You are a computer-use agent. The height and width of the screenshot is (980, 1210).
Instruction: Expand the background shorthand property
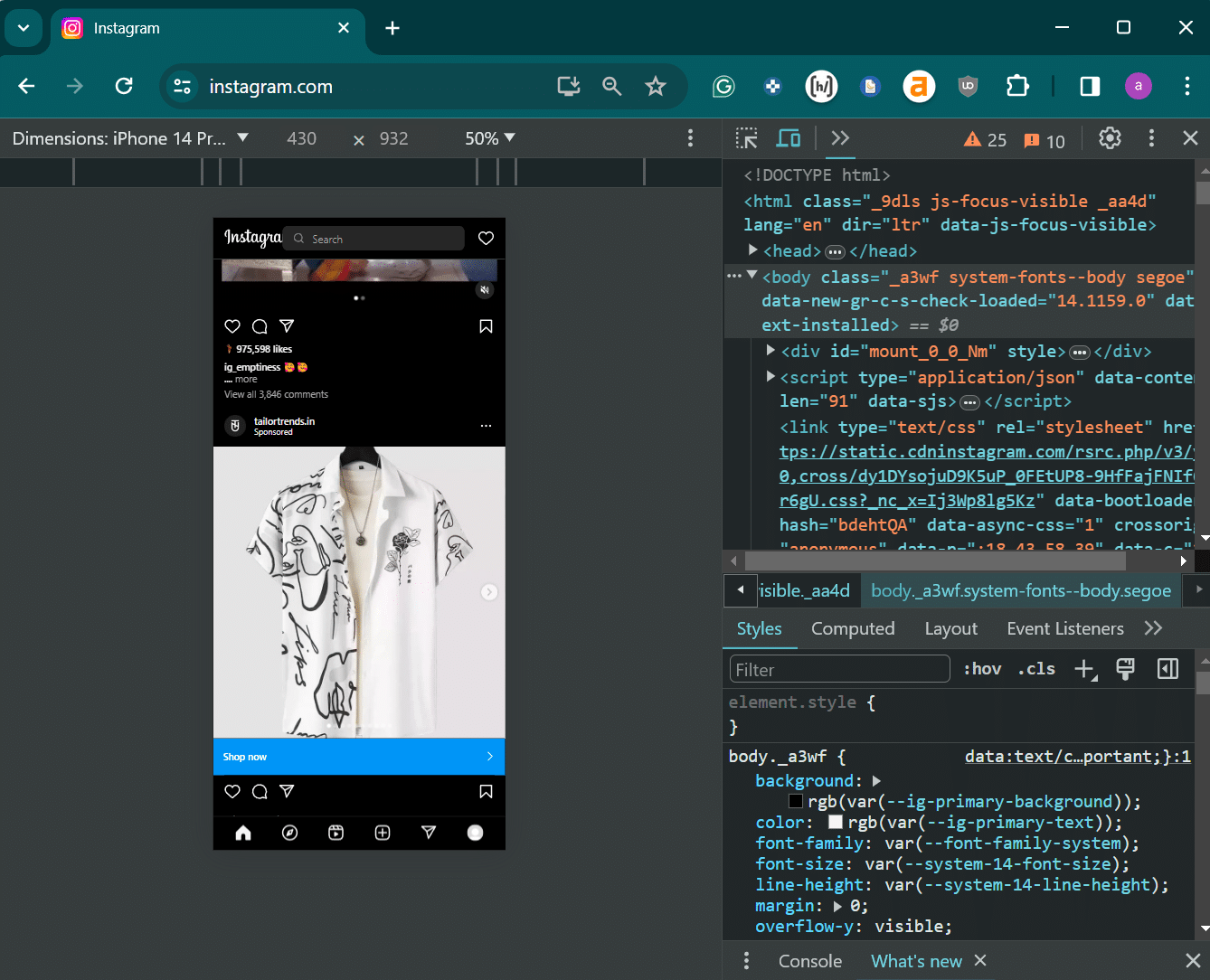point(876,780)
